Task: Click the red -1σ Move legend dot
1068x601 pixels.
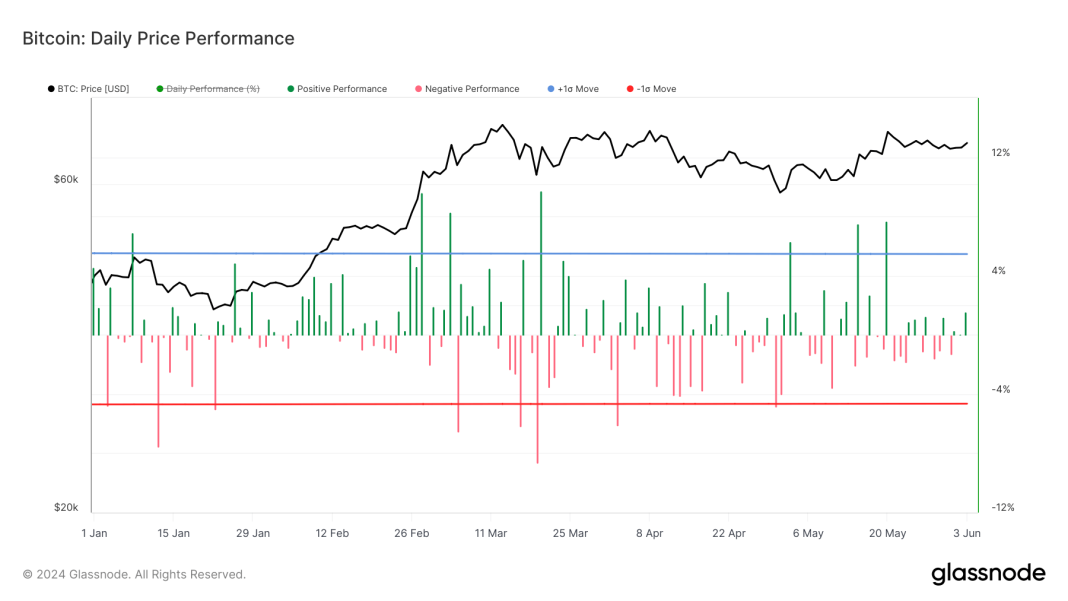Action: coord(628,88)
